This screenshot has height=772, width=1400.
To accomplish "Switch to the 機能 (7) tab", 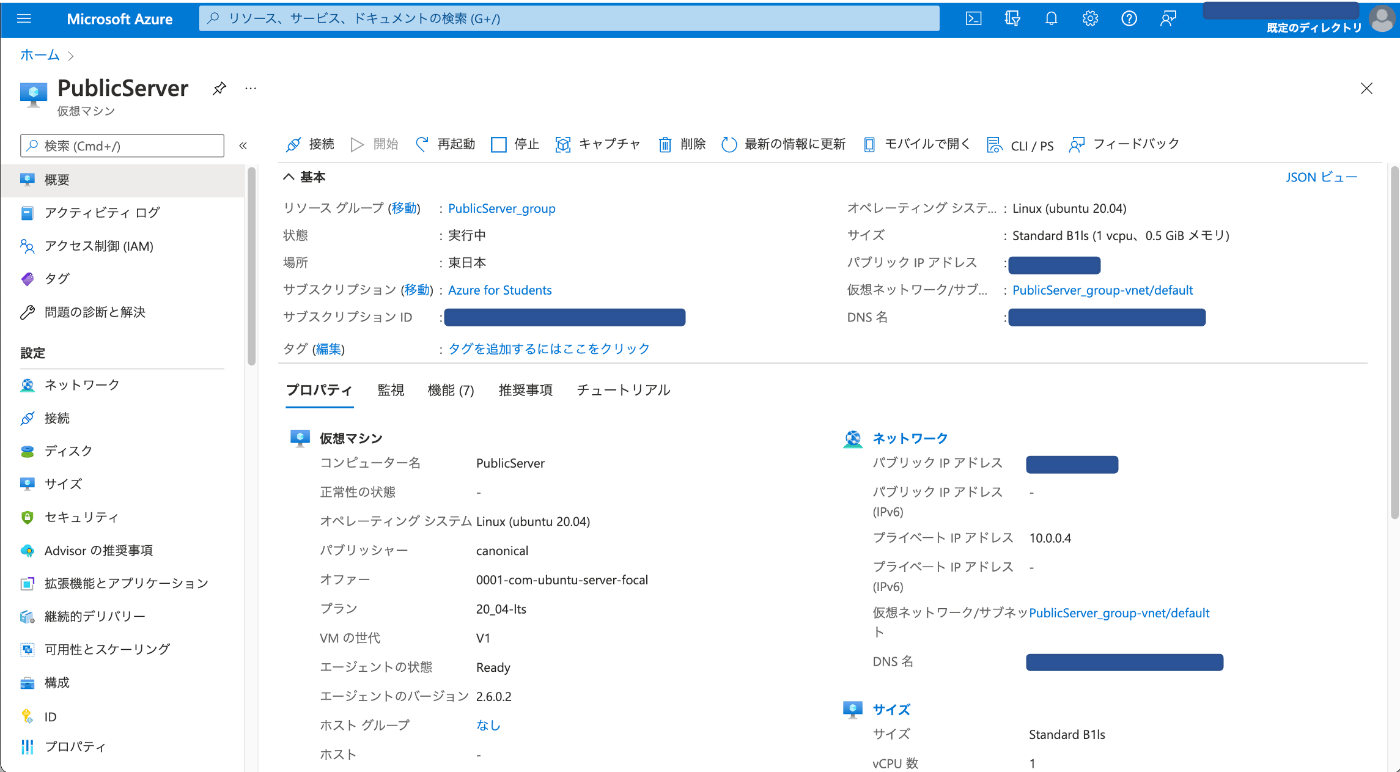I will 451,390.
